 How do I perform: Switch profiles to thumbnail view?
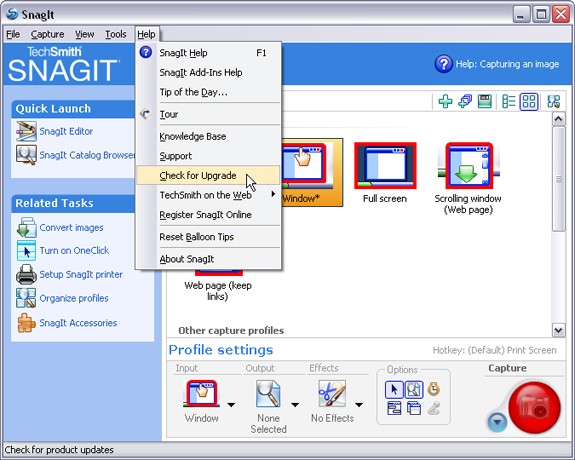pos(529,102)
